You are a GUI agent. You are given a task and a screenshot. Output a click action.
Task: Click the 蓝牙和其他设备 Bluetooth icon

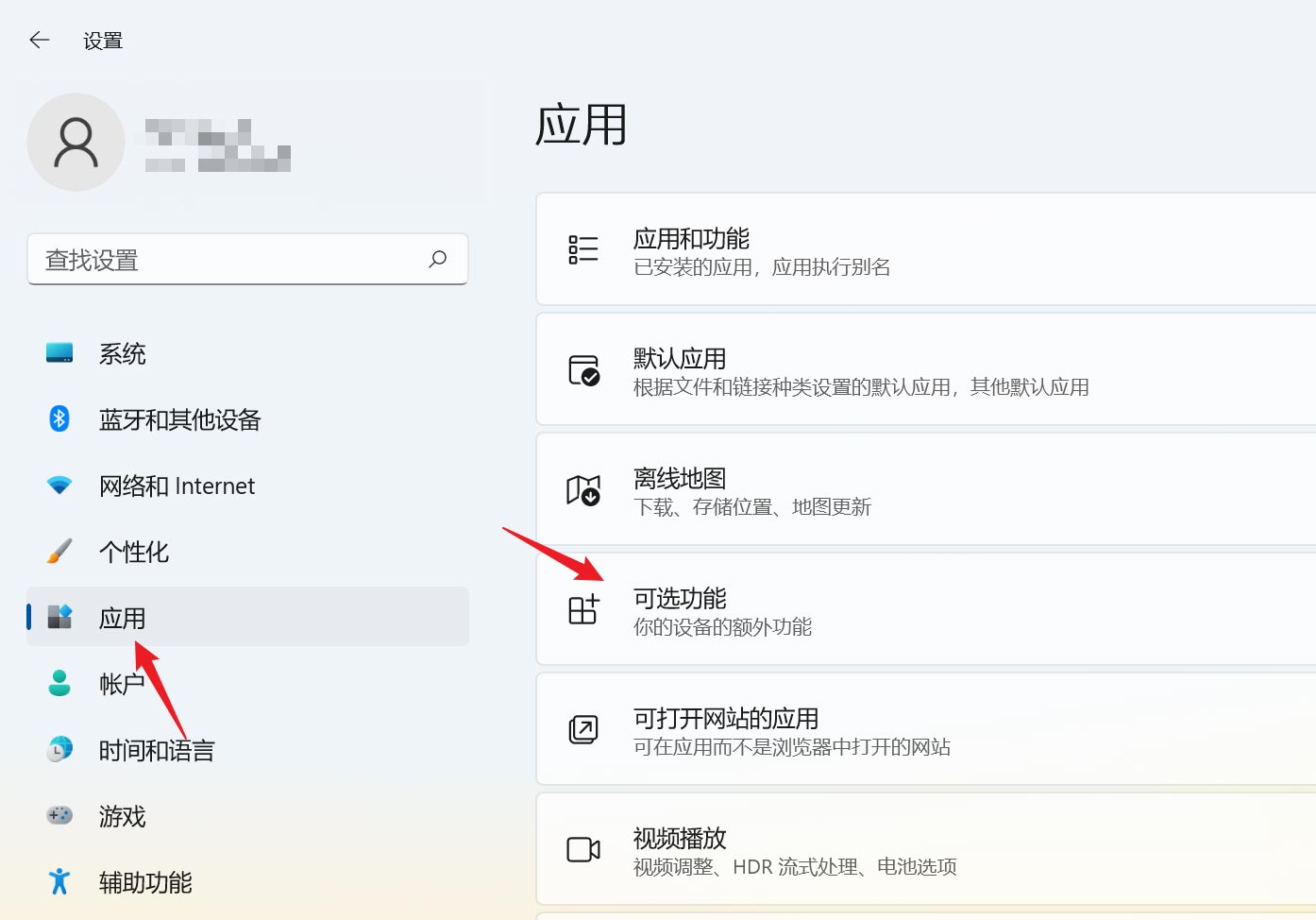click(x=59, y=418)
